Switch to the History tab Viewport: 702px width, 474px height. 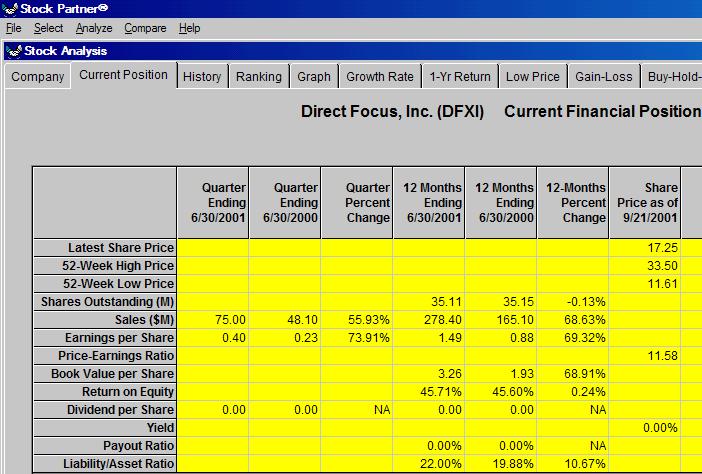click(202, 77)
